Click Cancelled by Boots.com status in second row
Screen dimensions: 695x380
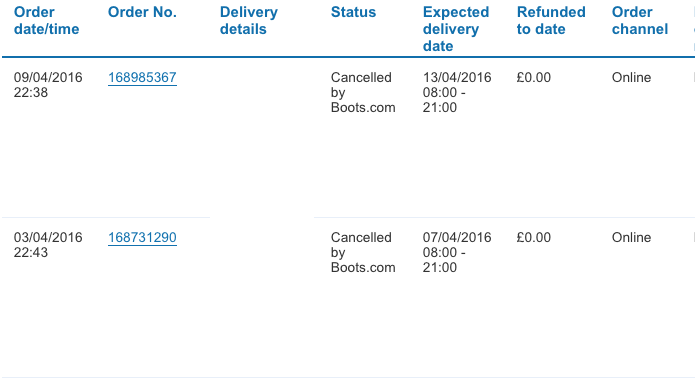click(363, 252)
